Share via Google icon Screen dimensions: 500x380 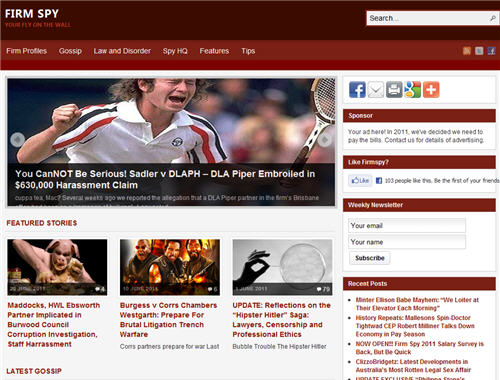tap(413, 90)
